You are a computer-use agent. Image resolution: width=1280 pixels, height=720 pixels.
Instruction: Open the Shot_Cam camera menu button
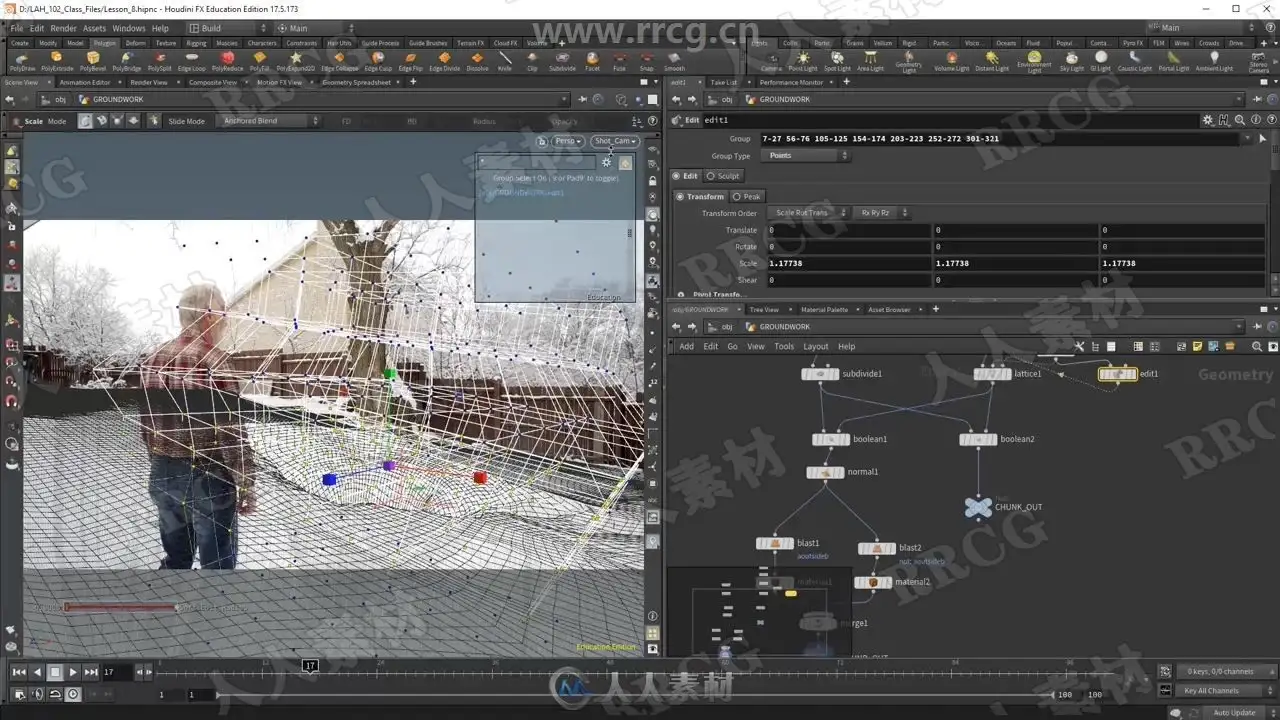click(x=615, y=141)
